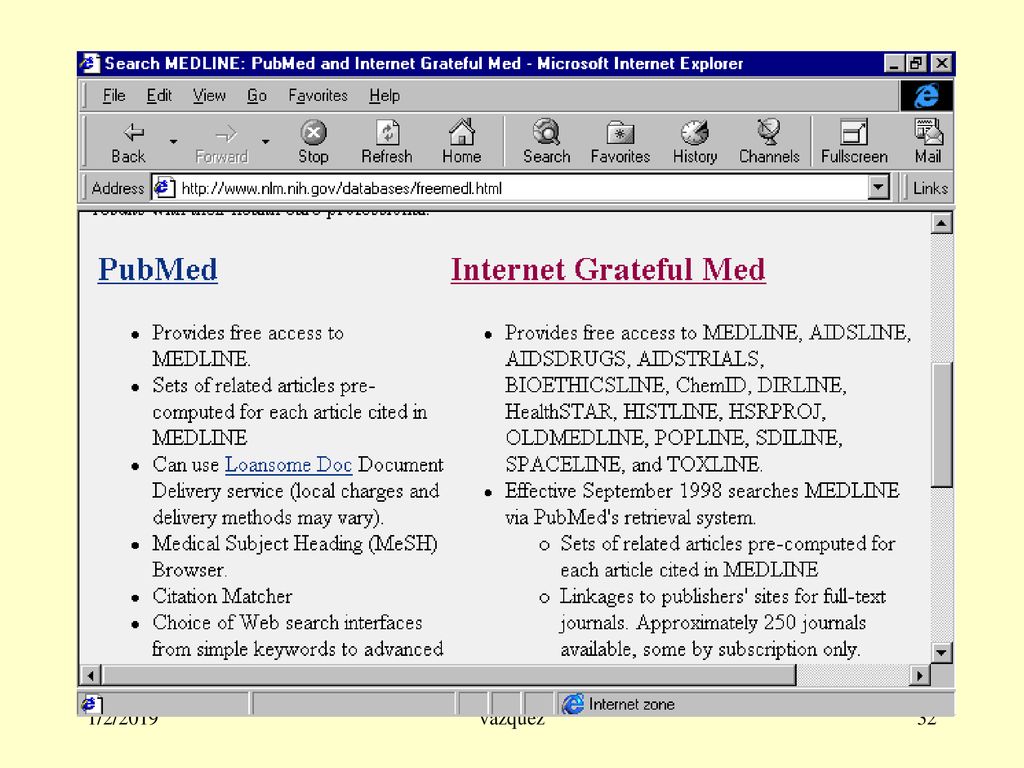Click the text "OLDMEDLINE, POPLINE, SDILINE,"

point(674,438)
